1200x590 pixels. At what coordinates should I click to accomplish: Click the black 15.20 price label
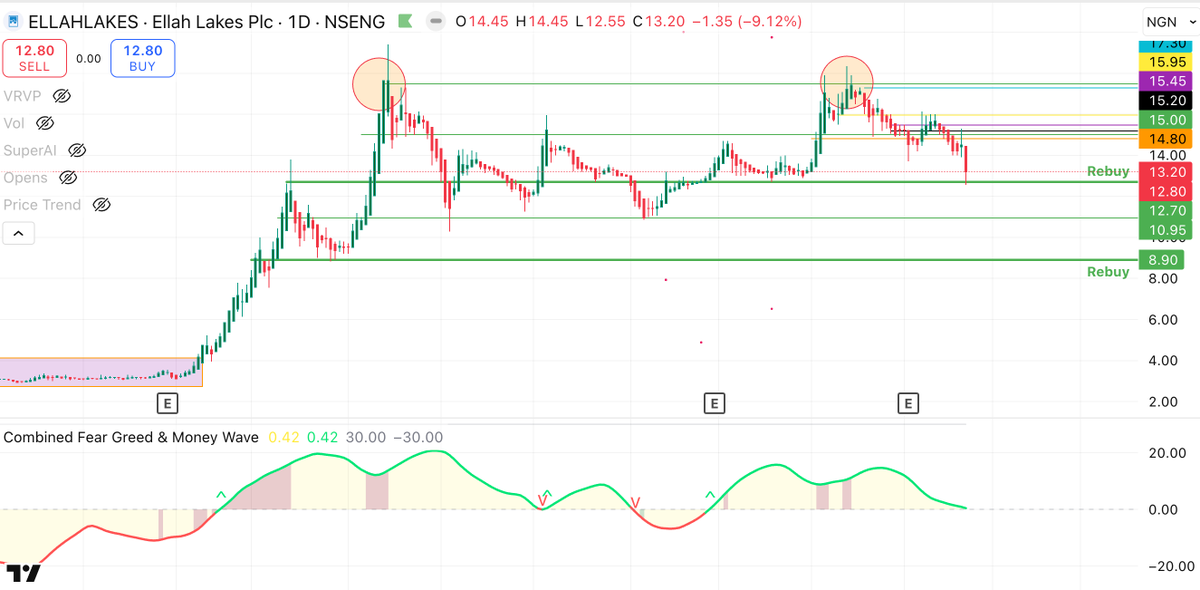(1167, 100)
